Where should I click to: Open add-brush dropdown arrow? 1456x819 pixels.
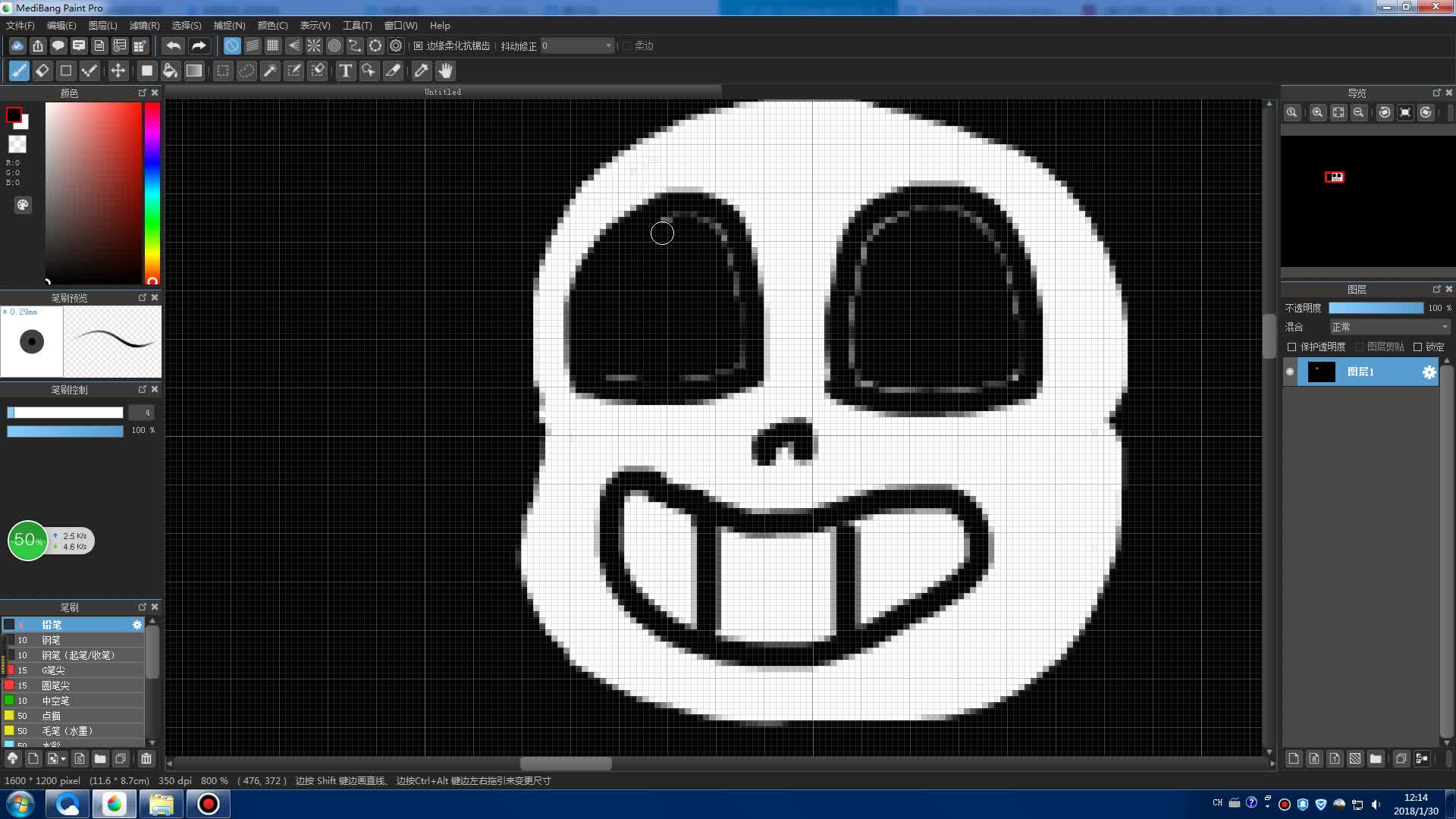(63, 758)
